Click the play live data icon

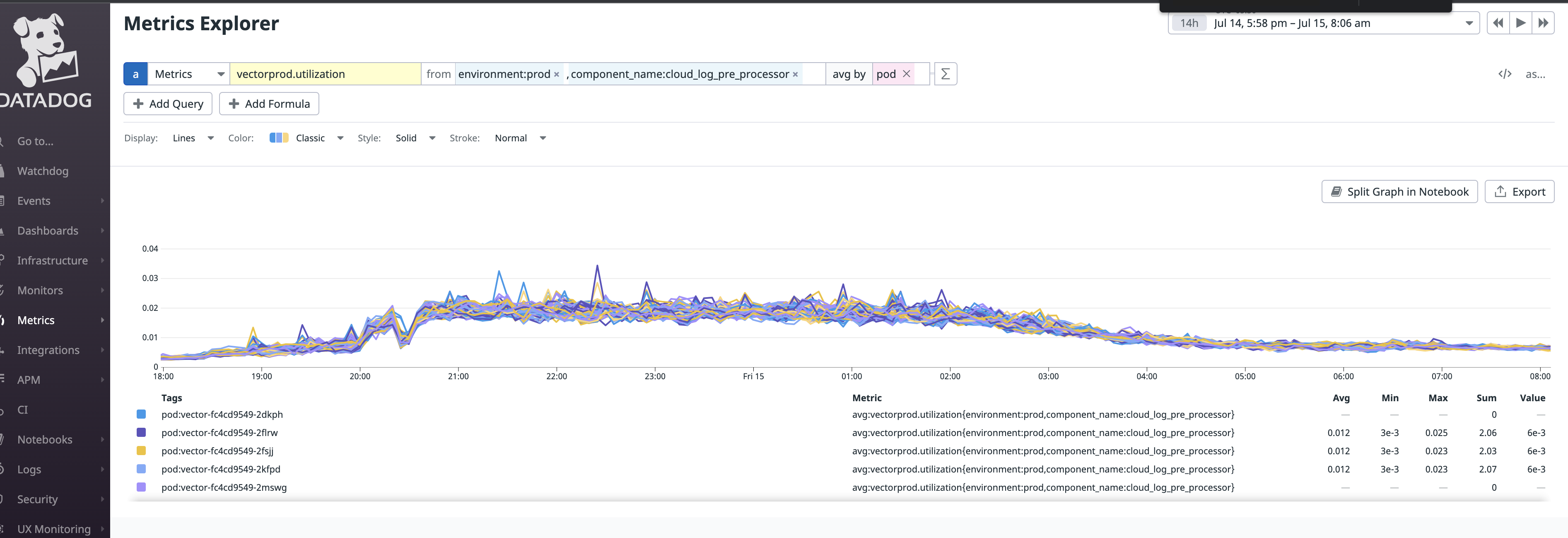(x=1520, y=23)
